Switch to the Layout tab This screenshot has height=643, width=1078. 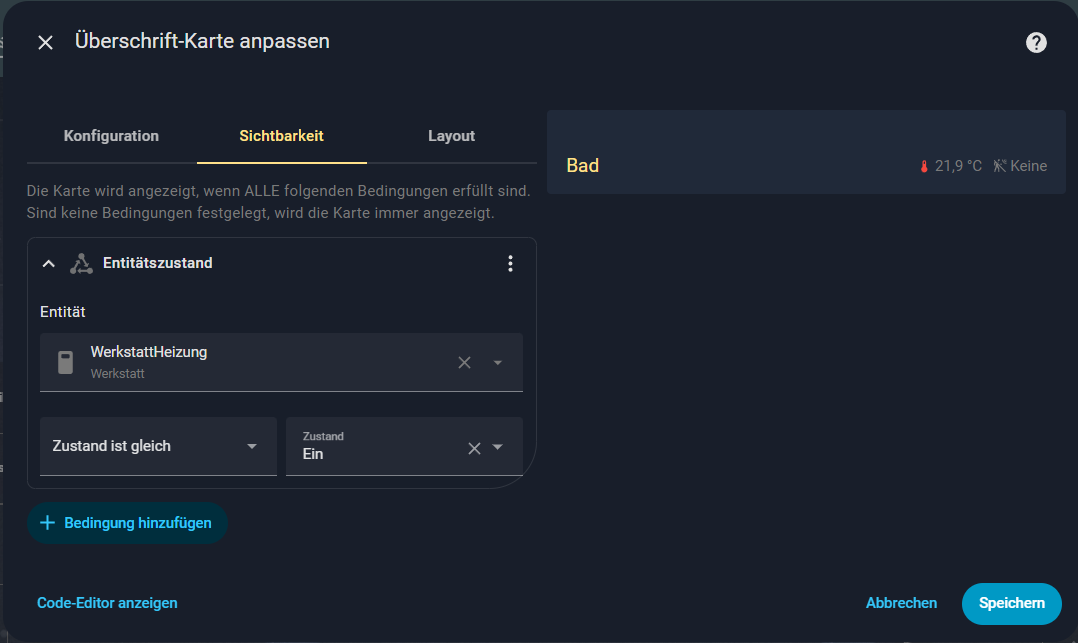[x=451, y=136]
